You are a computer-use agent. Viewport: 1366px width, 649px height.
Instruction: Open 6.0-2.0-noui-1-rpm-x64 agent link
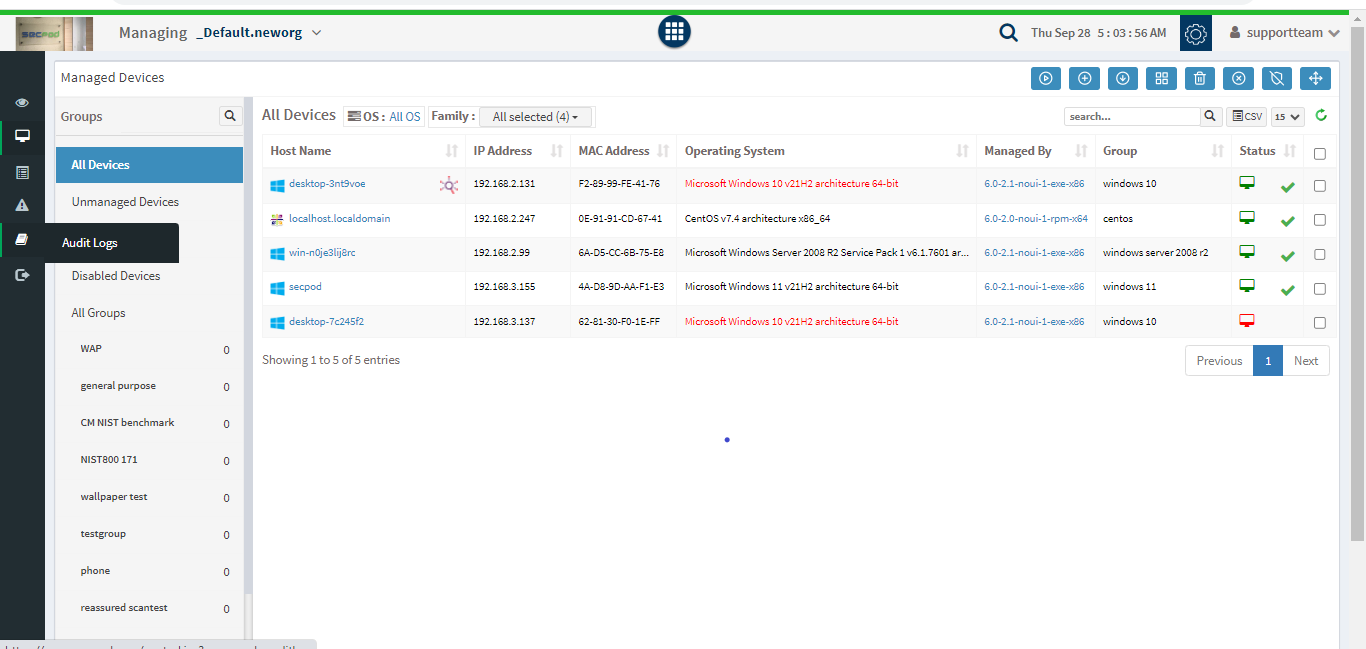coord(1036,218)
